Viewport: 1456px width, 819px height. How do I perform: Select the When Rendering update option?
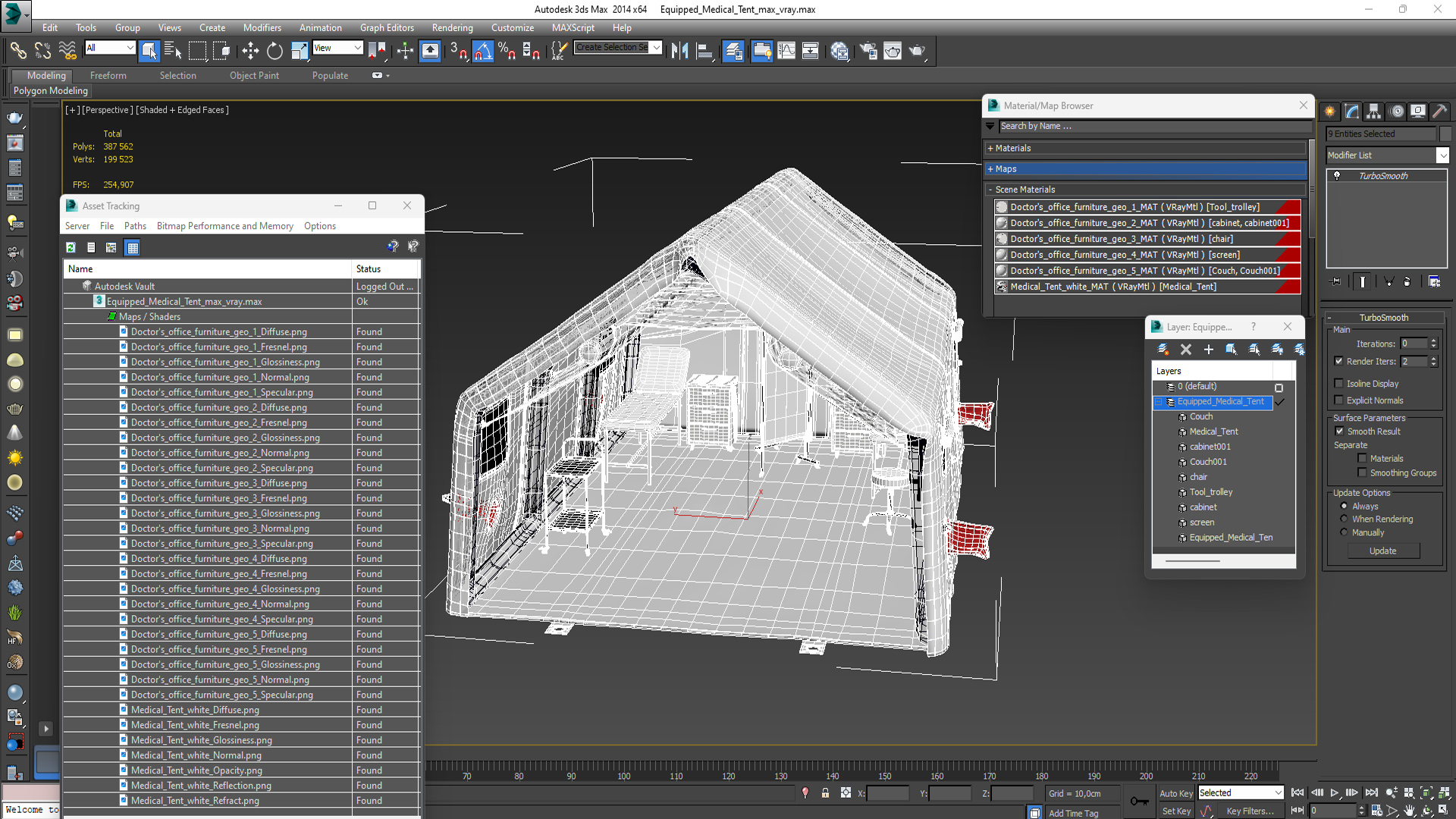[1344, 519]
